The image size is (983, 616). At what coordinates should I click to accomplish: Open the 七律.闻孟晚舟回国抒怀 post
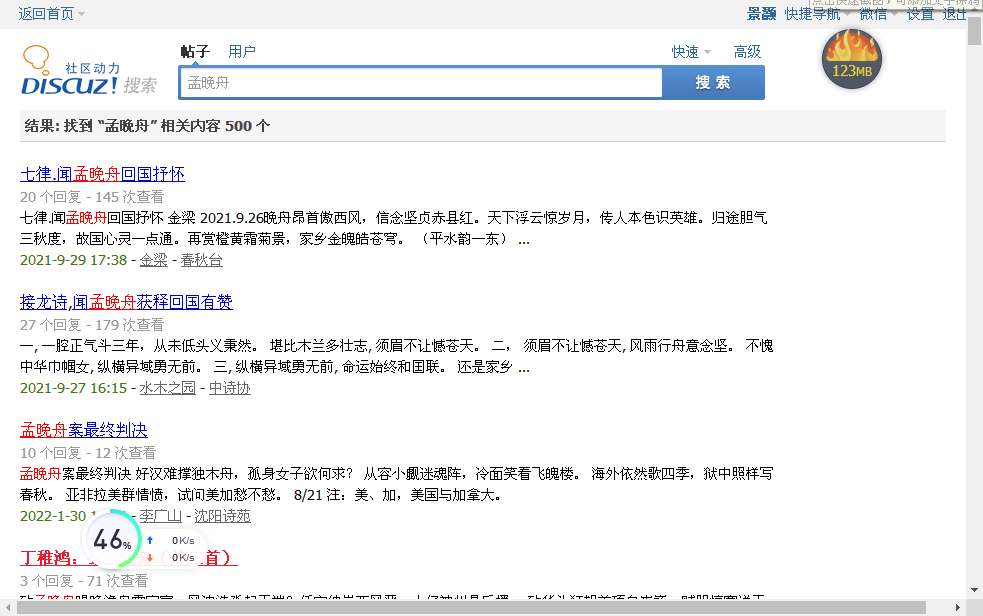pyautogui.click(x=102, y=174)
